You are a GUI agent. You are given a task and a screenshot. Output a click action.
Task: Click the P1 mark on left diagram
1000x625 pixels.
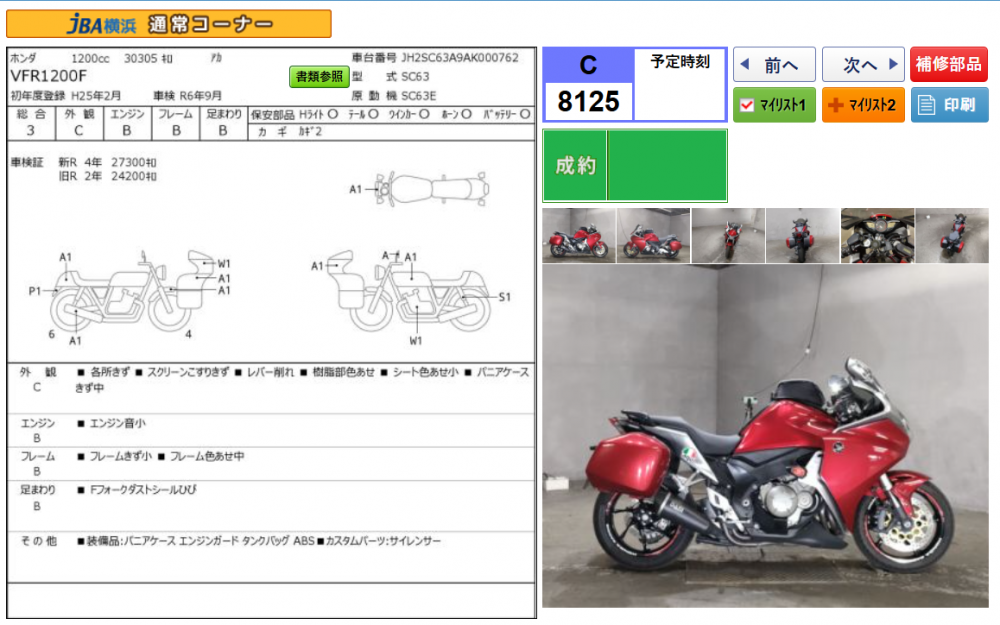[x=34, y=291]
